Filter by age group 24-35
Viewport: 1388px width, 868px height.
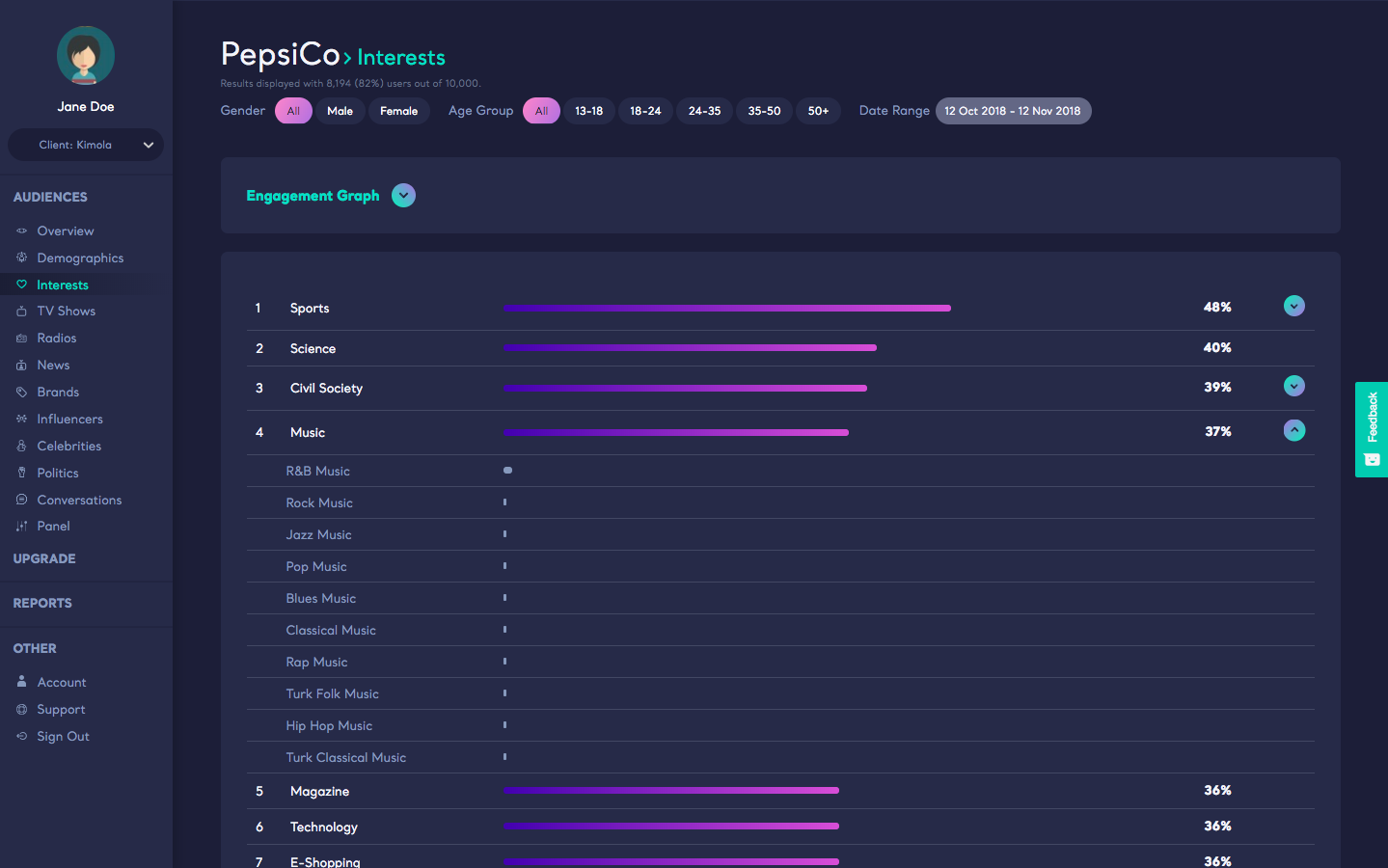pyautogui.click(x=704, y=111)
